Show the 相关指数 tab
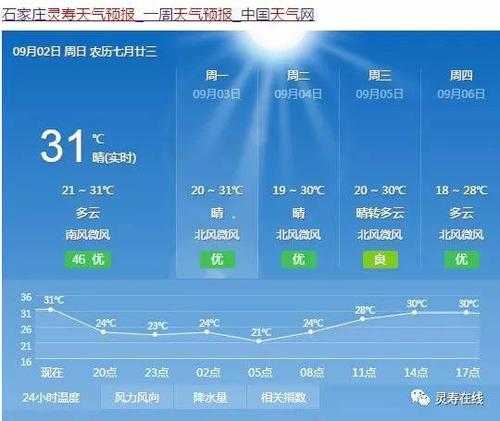The image size is (500, 421). 283,397
